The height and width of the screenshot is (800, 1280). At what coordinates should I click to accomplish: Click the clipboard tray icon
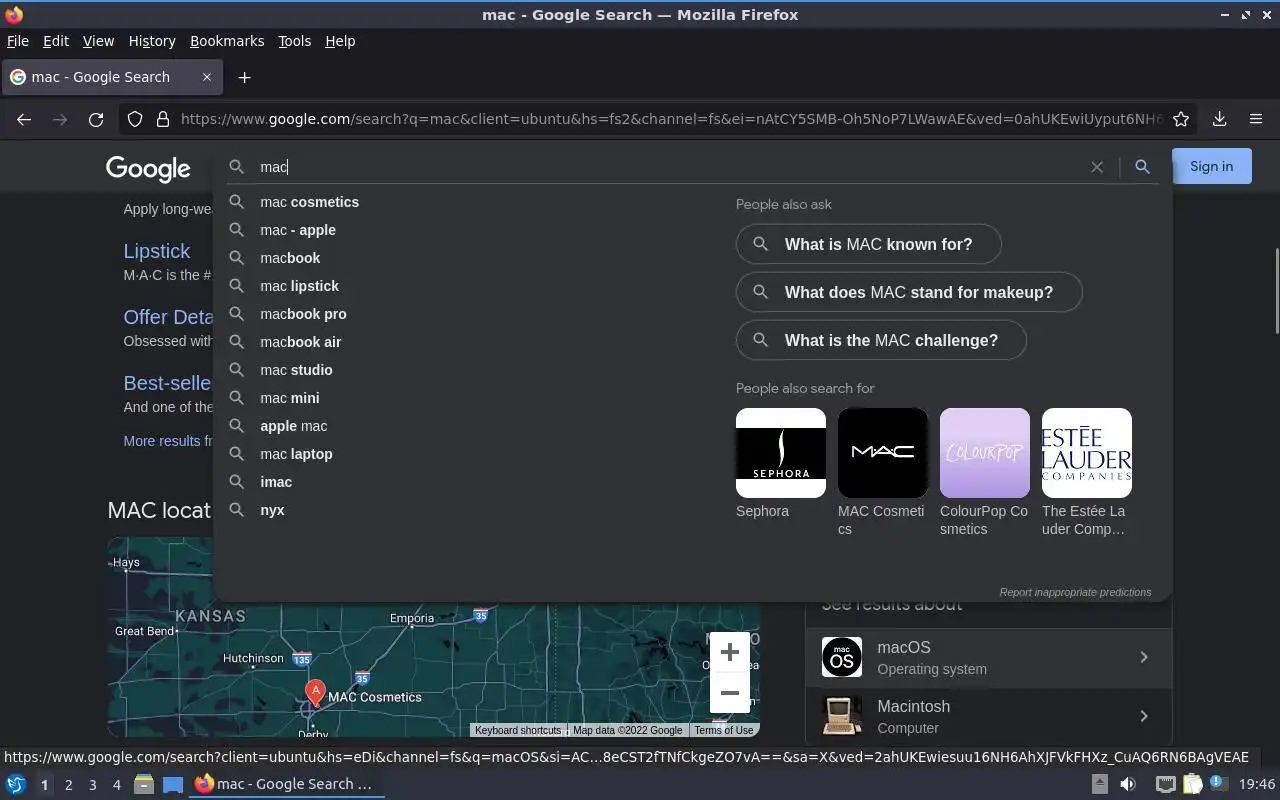click(x=1193, y=784)
